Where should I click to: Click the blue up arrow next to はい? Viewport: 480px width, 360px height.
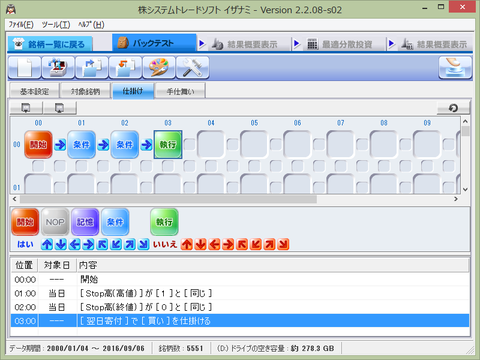(x=47, y=244)
